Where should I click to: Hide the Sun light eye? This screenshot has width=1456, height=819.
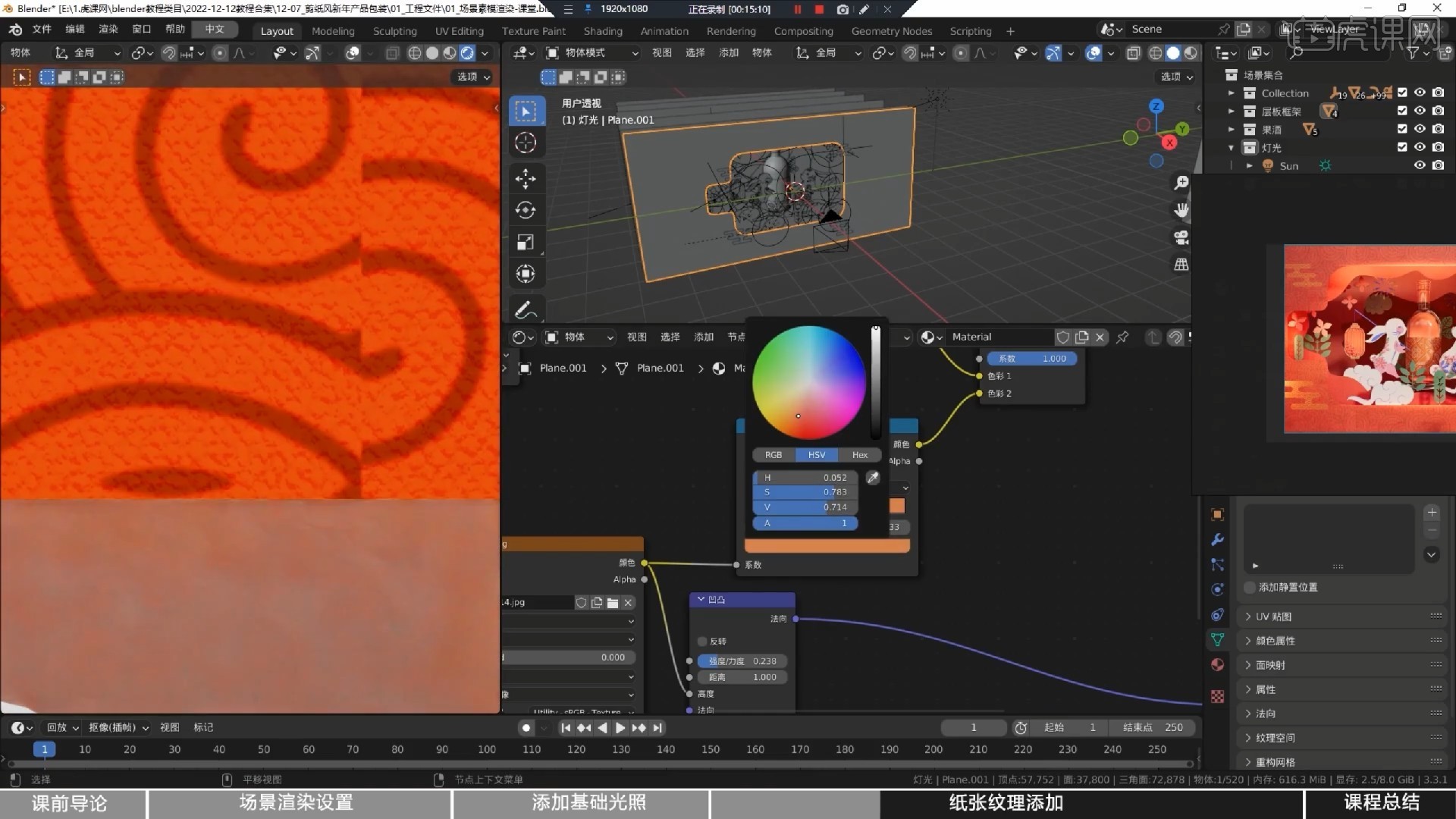point(1420,166)
